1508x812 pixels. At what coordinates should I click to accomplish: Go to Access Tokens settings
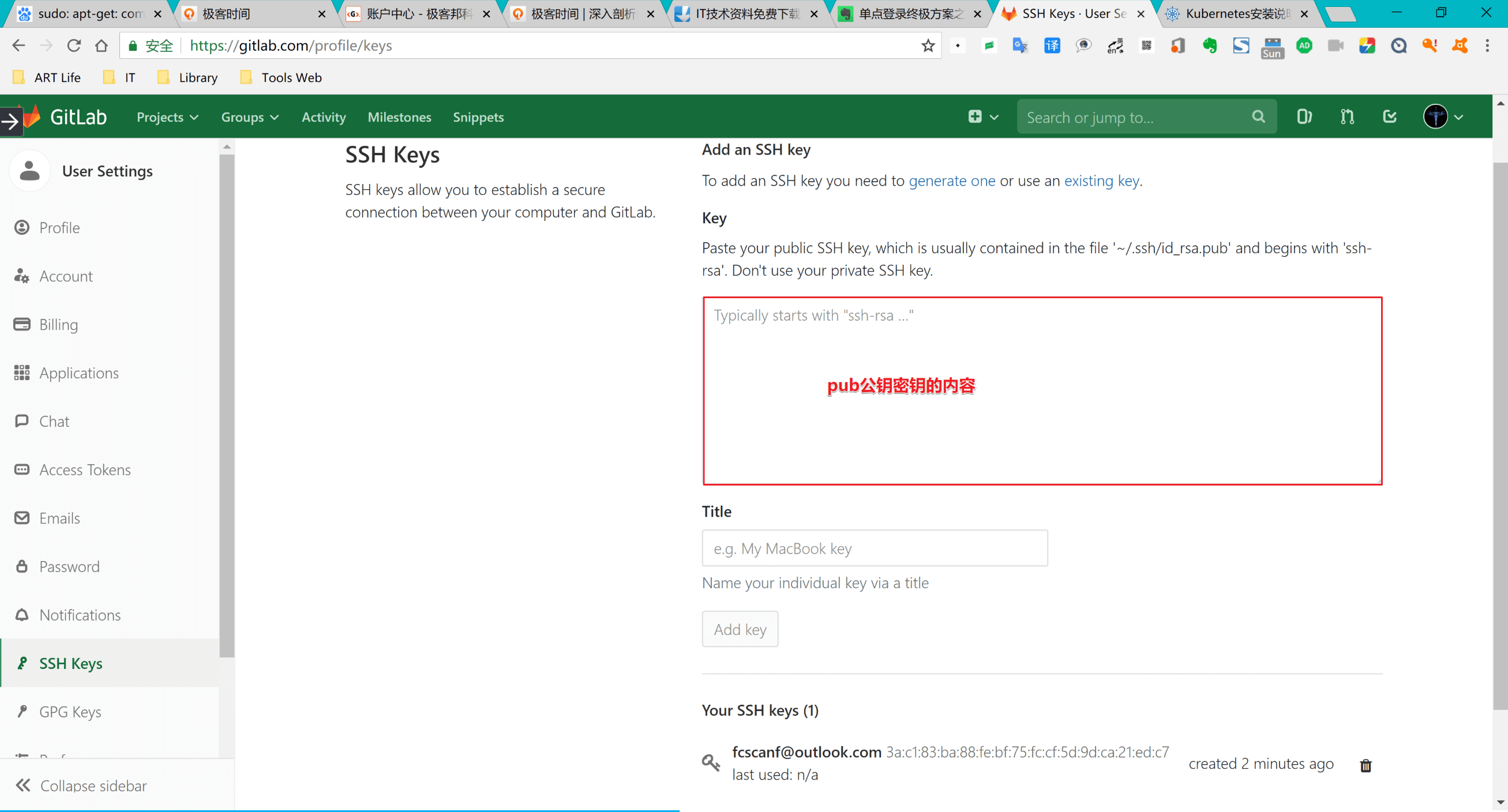[85, 469]
